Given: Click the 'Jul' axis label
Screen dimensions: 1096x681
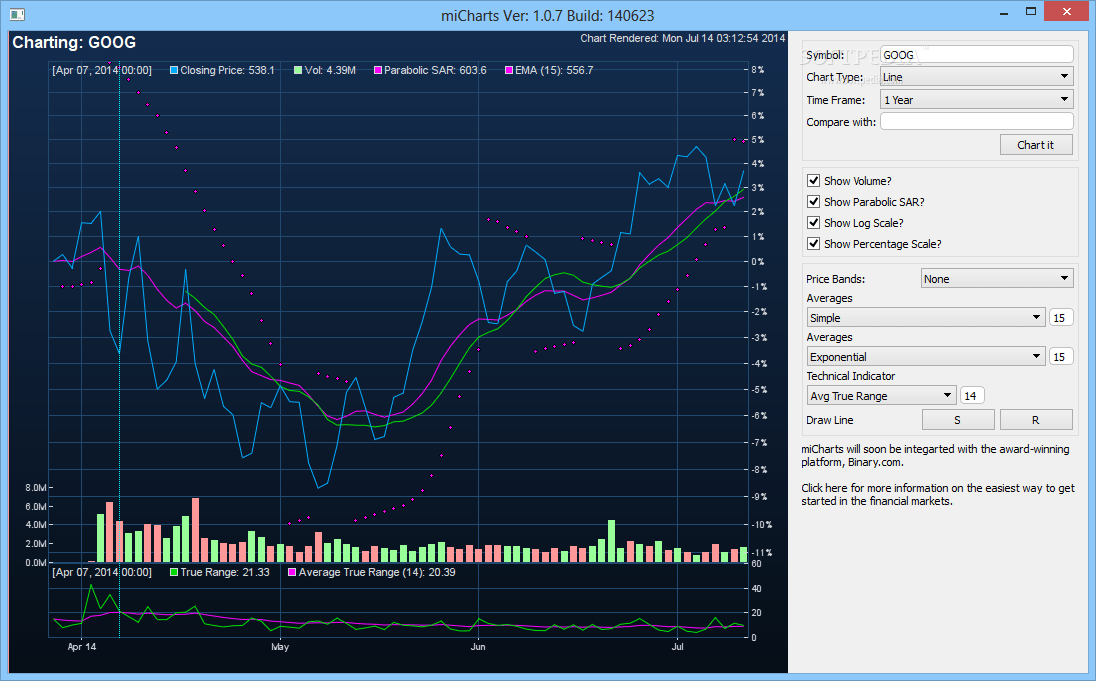Looking at the screenshot, I should [x=677, y=647].
